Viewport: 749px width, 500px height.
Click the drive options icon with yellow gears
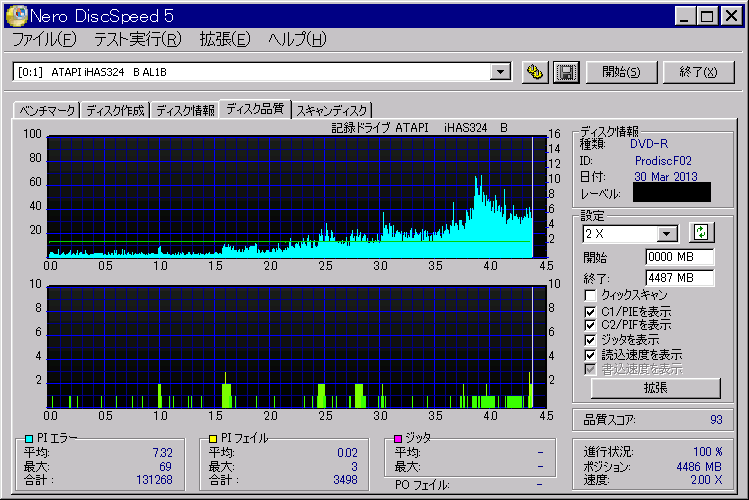click(x=535, y=73)
